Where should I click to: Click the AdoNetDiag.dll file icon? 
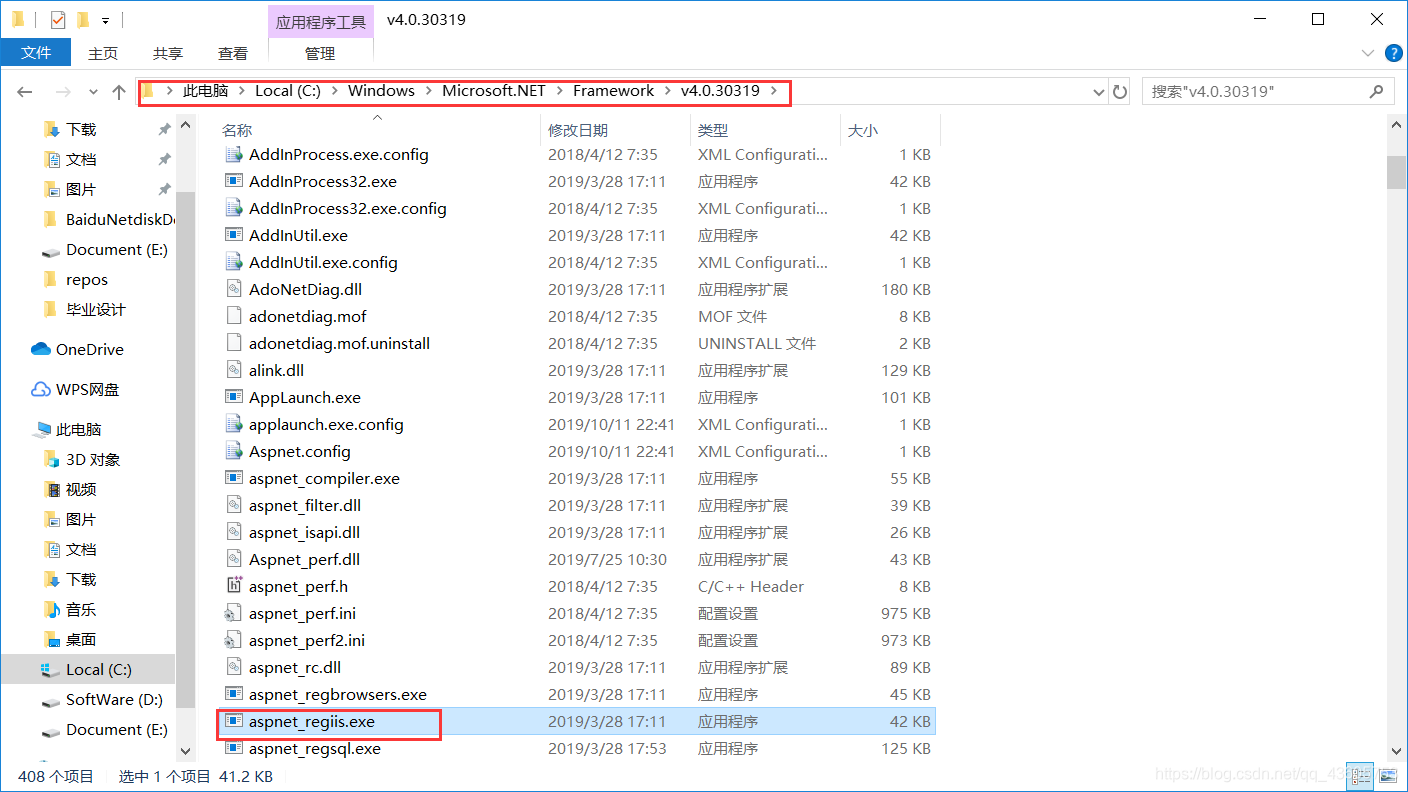234,289
